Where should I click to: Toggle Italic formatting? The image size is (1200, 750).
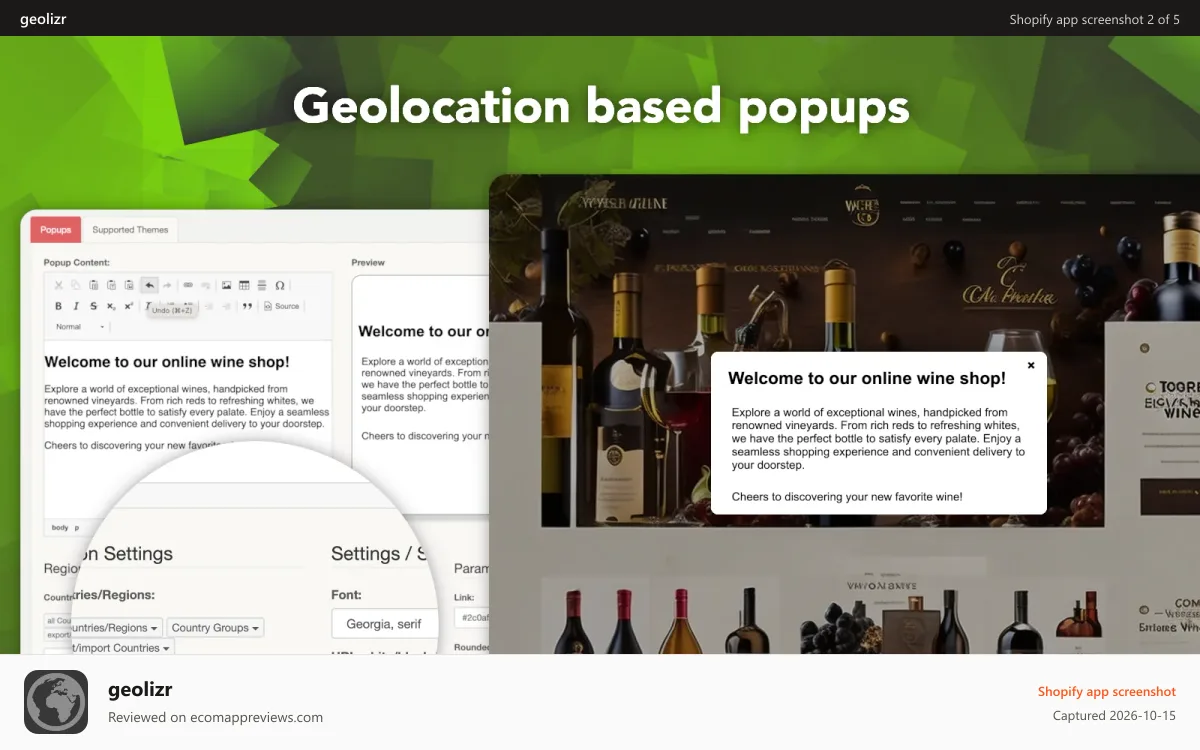coord(76,306)
